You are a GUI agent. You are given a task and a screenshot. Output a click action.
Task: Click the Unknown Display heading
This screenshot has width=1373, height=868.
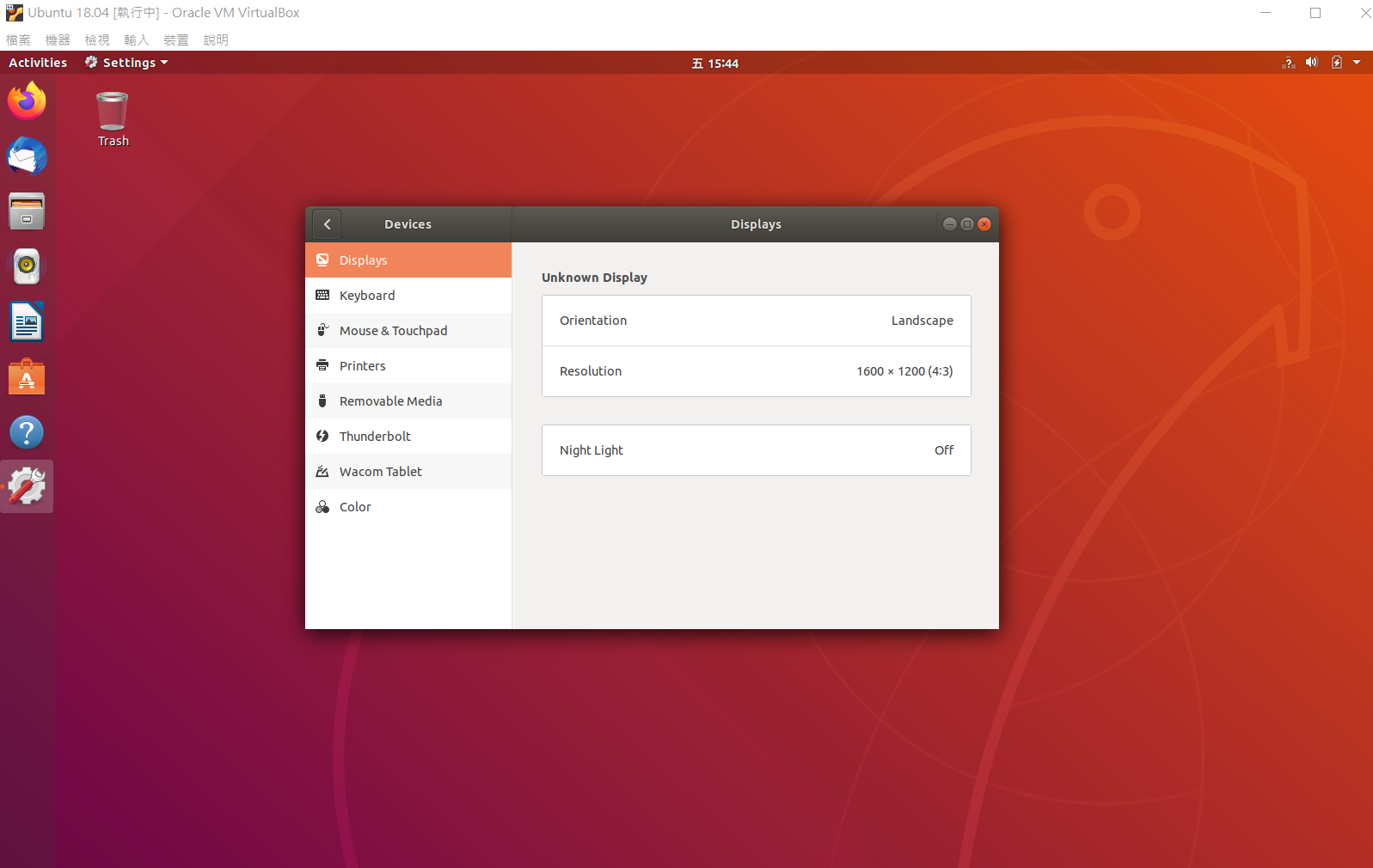click(x=594, y=278)
